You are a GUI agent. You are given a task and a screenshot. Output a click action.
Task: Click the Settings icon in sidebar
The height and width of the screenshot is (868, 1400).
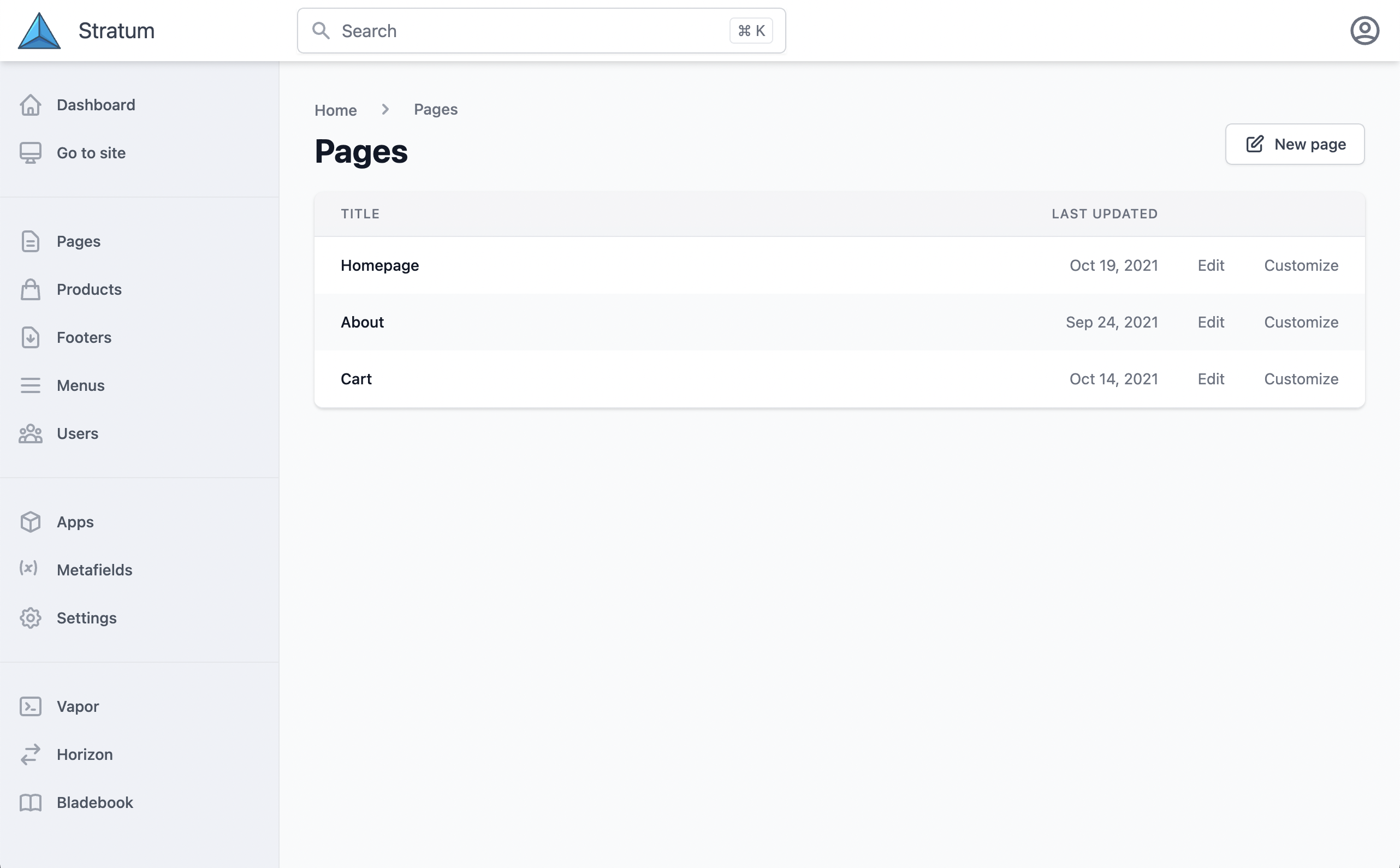click(x=30, y=617)
